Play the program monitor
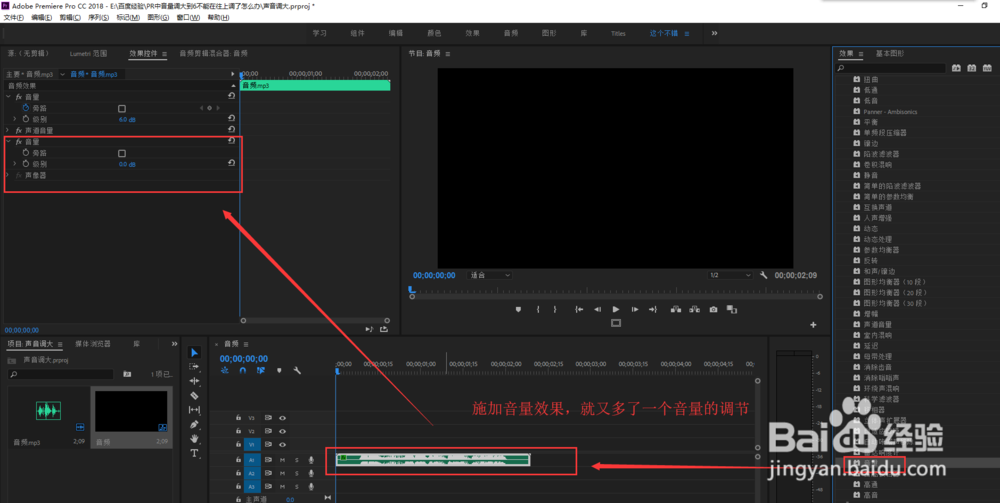Image resolution: width=1000 pixels, height=503 pixels. click(x=615, y=309)
